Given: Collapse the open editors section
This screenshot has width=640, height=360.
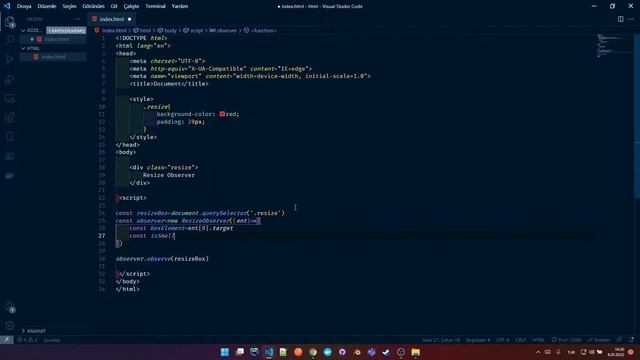Looking at the screenshot, I should (23, 31).
